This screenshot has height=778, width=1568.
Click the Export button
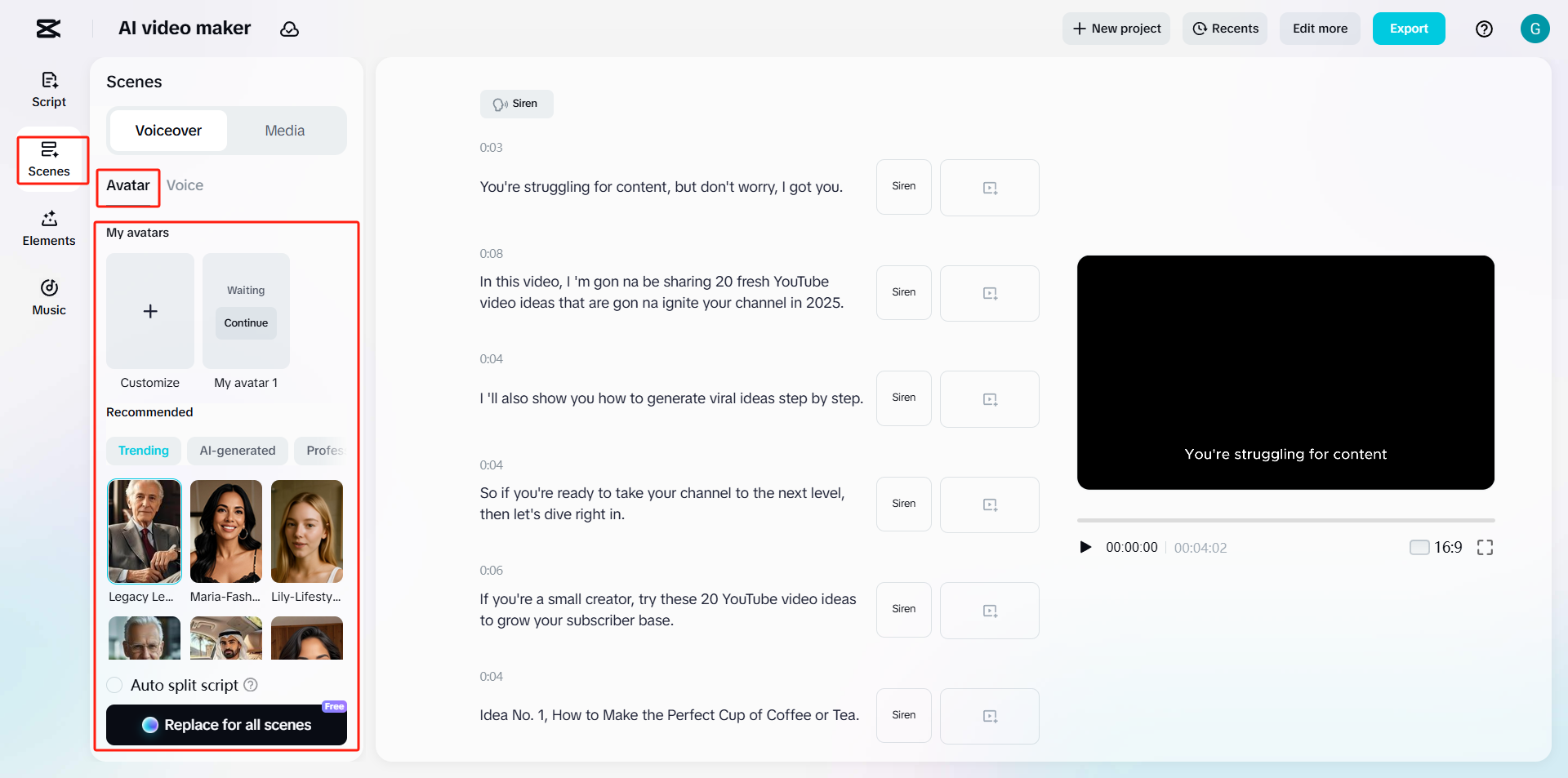pos(1409,29)
